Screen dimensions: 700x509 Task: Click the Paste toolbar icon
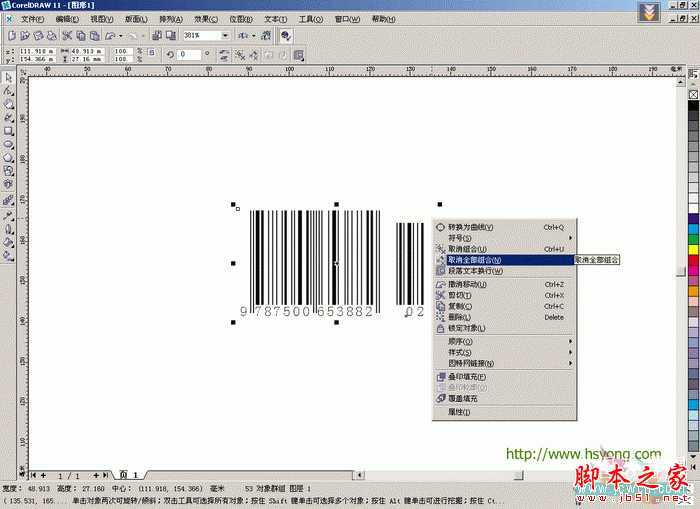click(x=95, y=35)
